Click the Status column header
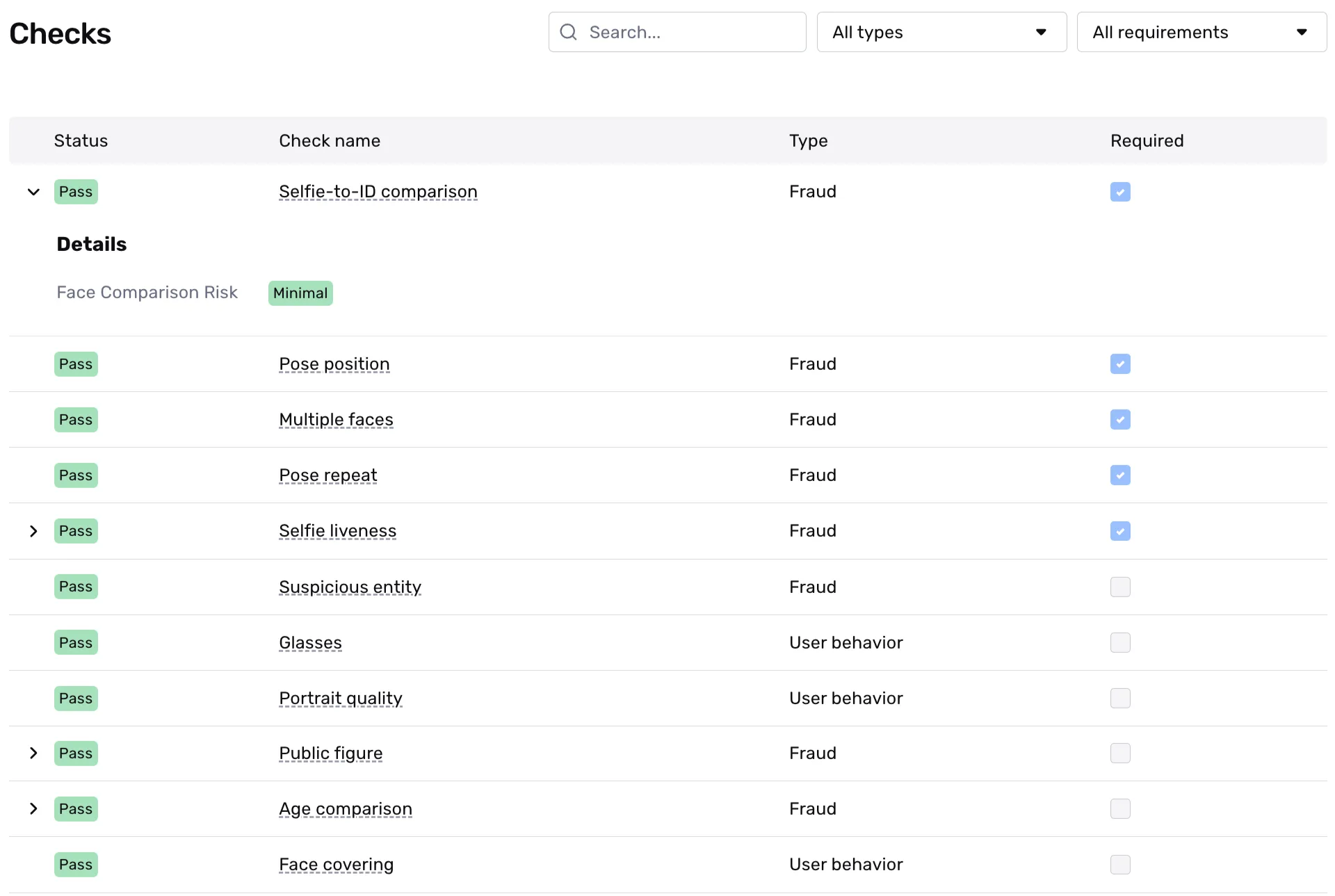The height and width of the screenshot is (896, 1335). point(81,140)
